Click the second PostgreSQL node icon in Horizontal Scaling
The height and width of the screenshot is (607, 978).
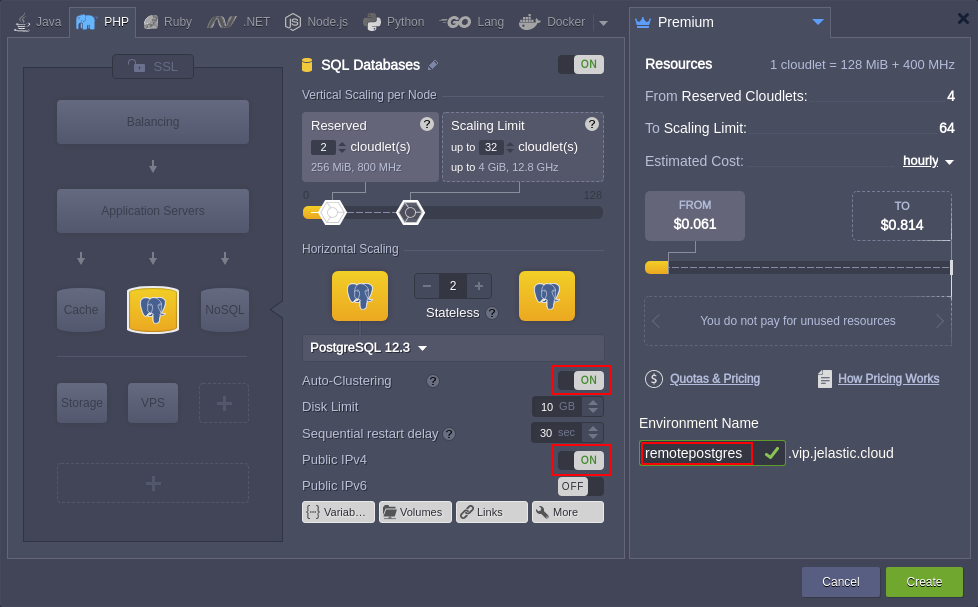[547, 296]
